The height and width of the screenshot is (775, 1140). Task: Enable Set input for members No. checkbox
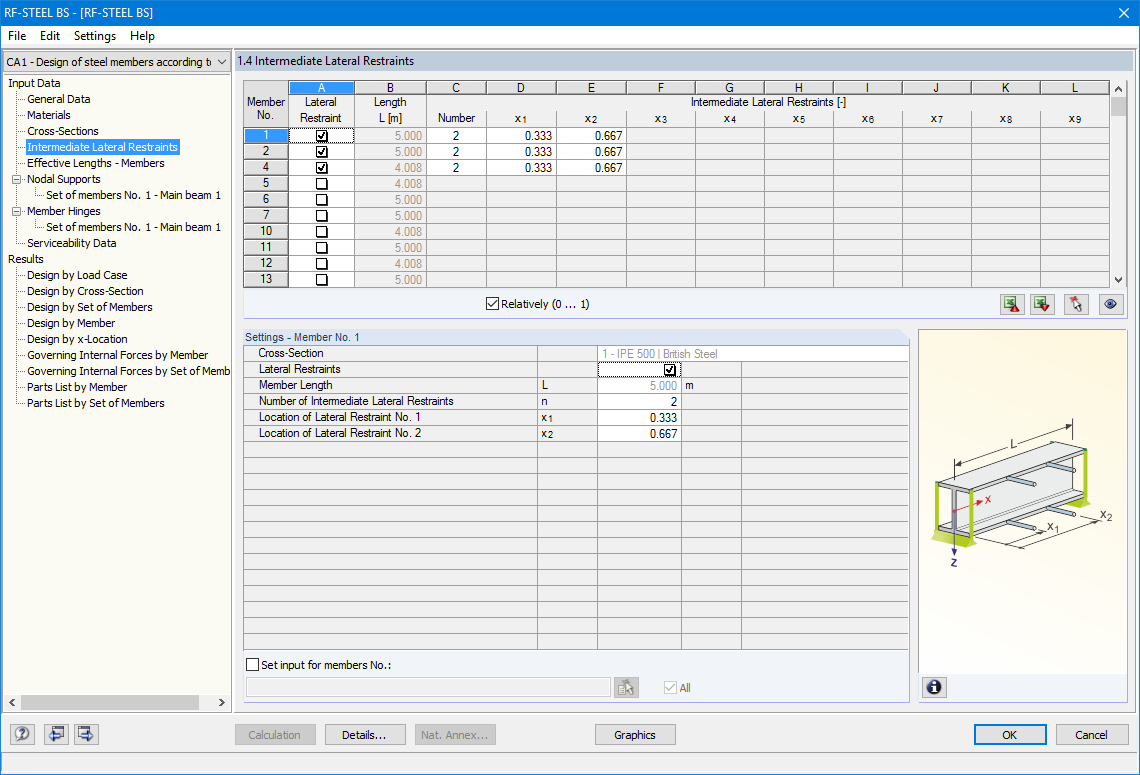click(x=252, y=664)
